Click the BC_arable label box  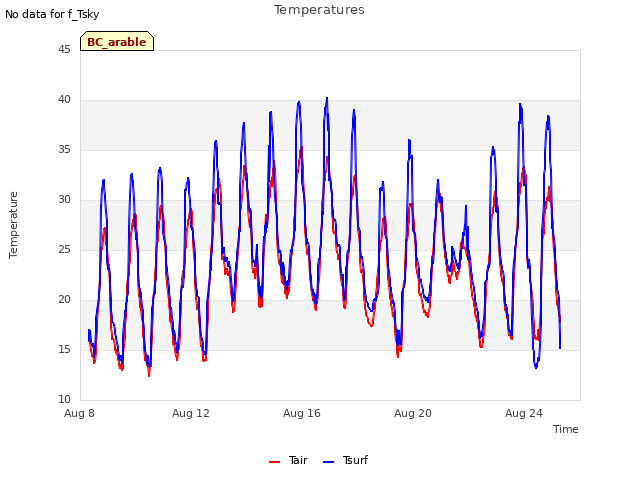tap(117, 41)
